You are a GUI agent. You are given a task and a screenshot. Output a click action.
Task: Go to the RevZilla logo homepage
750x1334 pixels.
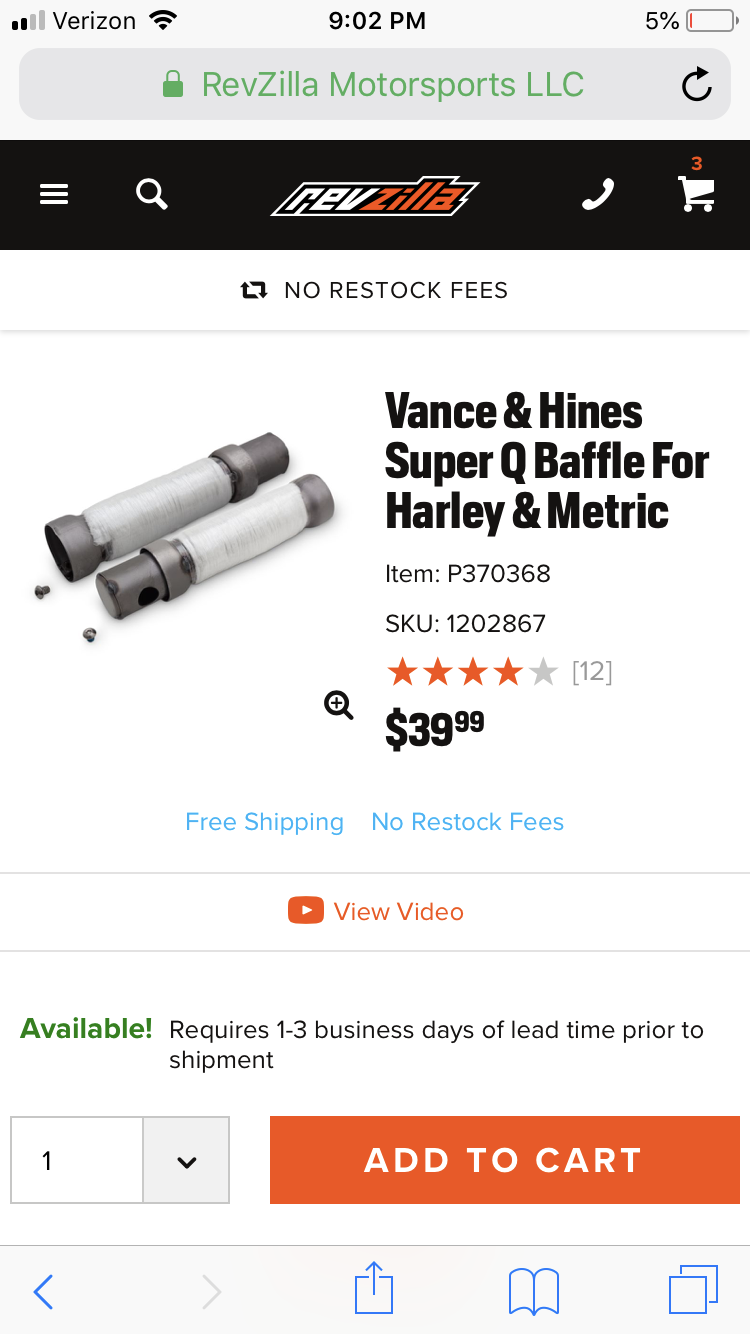click(x=375, y=195)
